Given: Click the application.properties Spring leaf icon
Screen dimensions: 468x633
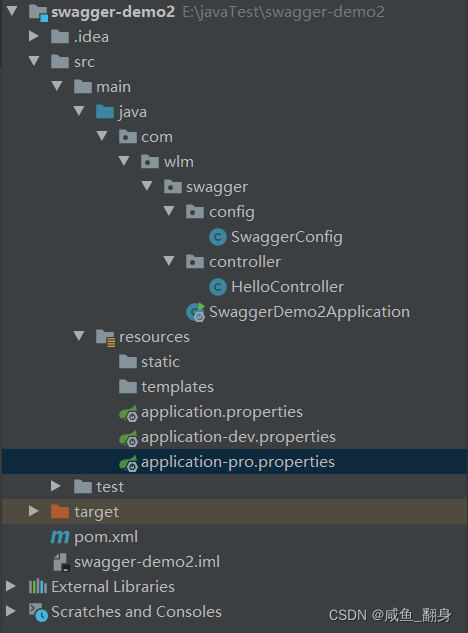Looking at the screenshot, I should point(128,413).
